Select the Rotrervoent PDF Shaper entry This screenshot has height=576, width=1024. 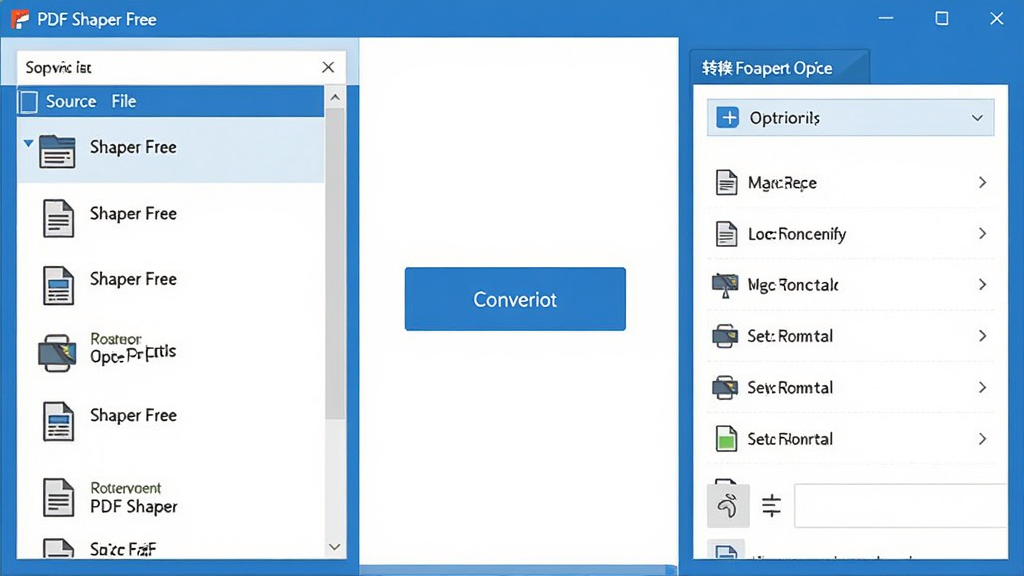pos(134,498)
